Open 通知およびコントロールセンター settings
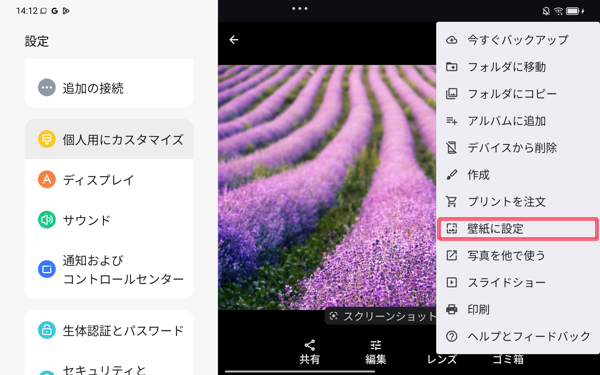Viewport: 600px width, 375px height. 109,269
